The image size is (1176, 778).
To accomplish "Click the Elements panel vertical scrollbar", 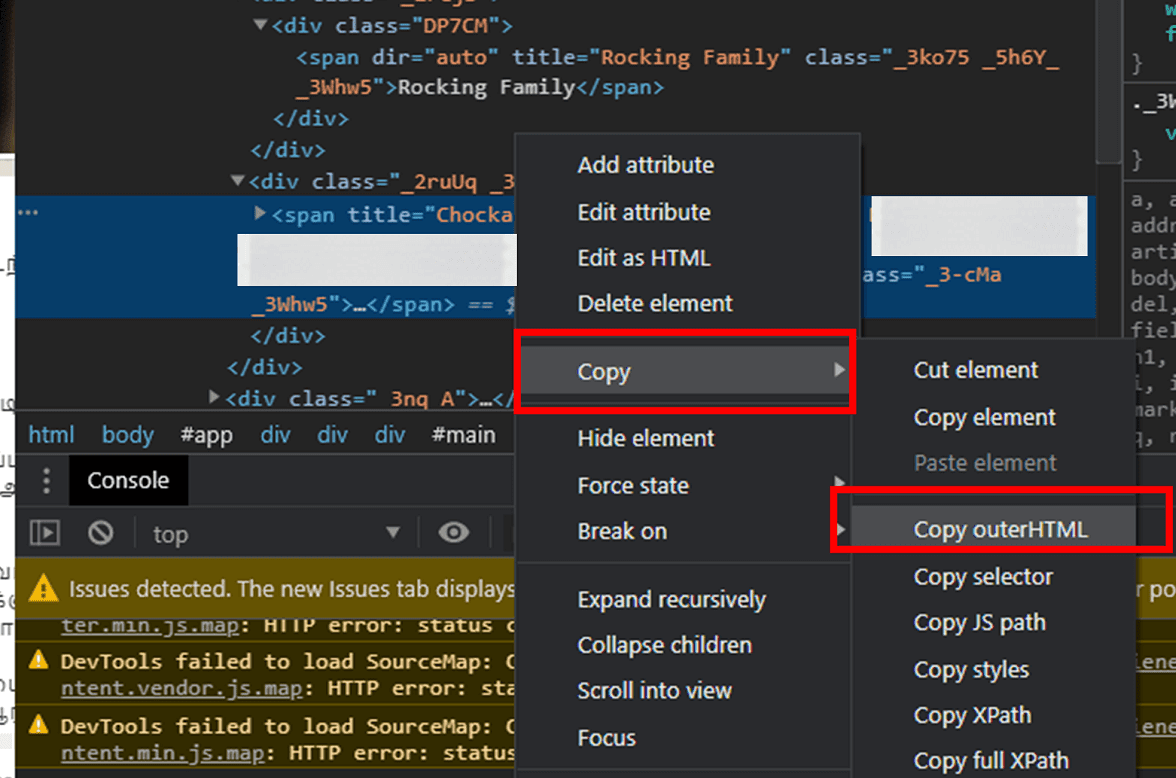I will pos(1108,81).
